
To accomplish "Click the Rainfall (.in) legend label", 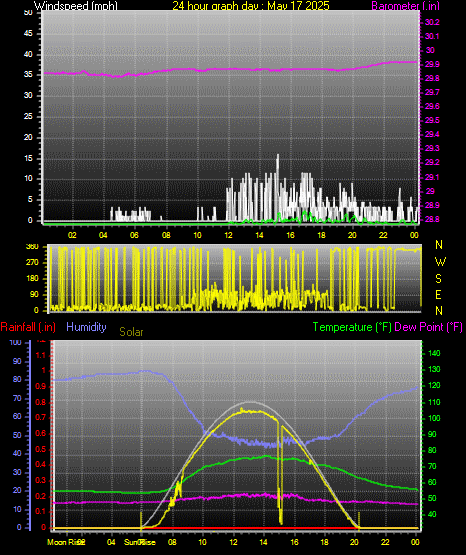I will click(28, 327).
